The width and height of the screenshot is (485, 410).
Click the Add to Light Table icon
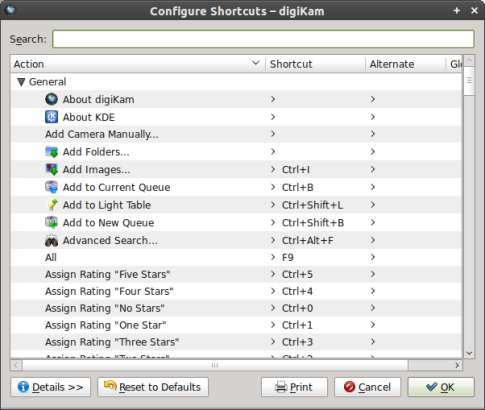[52, 205]
